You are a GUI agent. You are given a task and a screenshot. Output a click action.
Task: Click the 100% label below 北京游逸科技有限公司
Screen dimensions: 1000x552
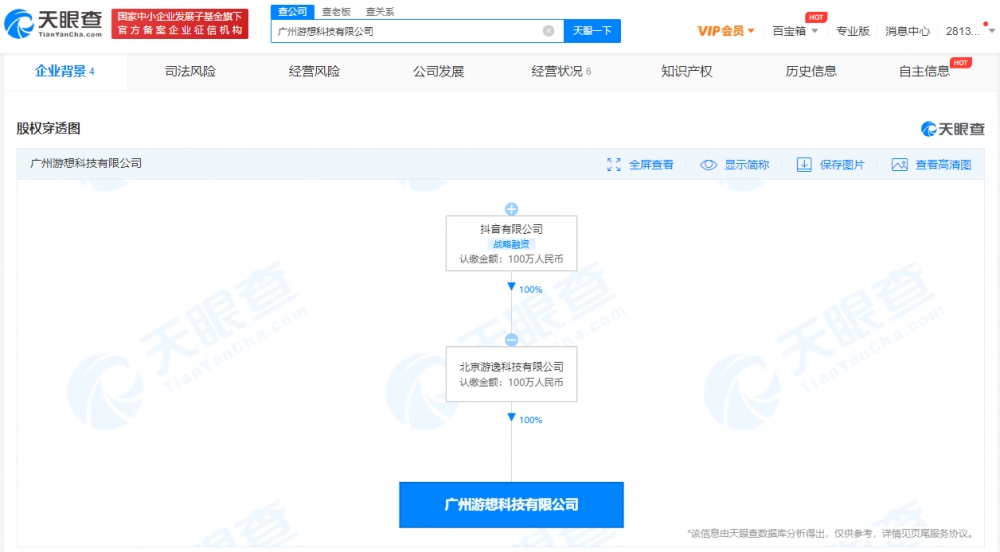pyautogui.click(x=531, y=420)
